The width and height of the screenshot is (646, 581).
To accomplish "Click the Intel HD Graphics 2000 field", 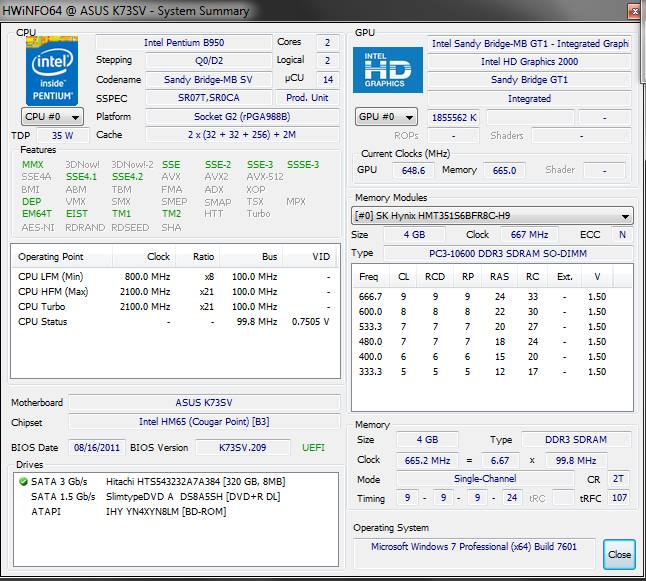I will click(529, 62).
